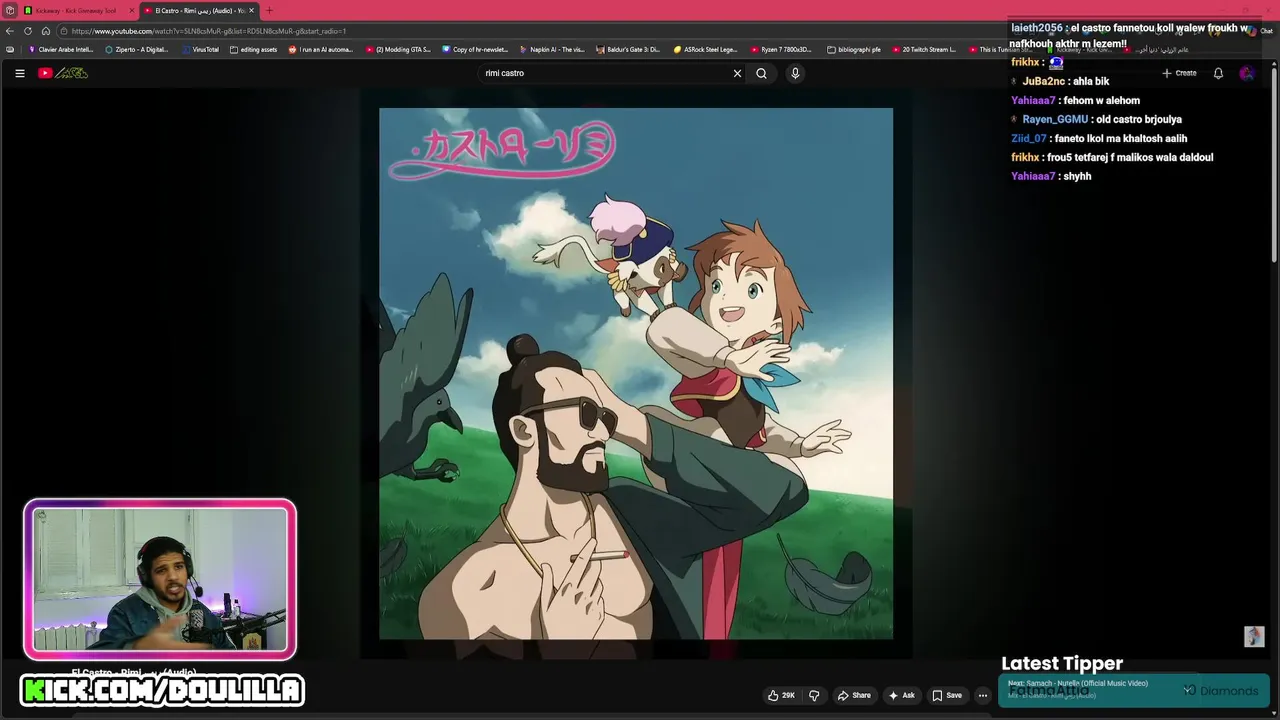Reload the page with refresh icon
Screen dimensions: 1280x720
tap(28, 31)
